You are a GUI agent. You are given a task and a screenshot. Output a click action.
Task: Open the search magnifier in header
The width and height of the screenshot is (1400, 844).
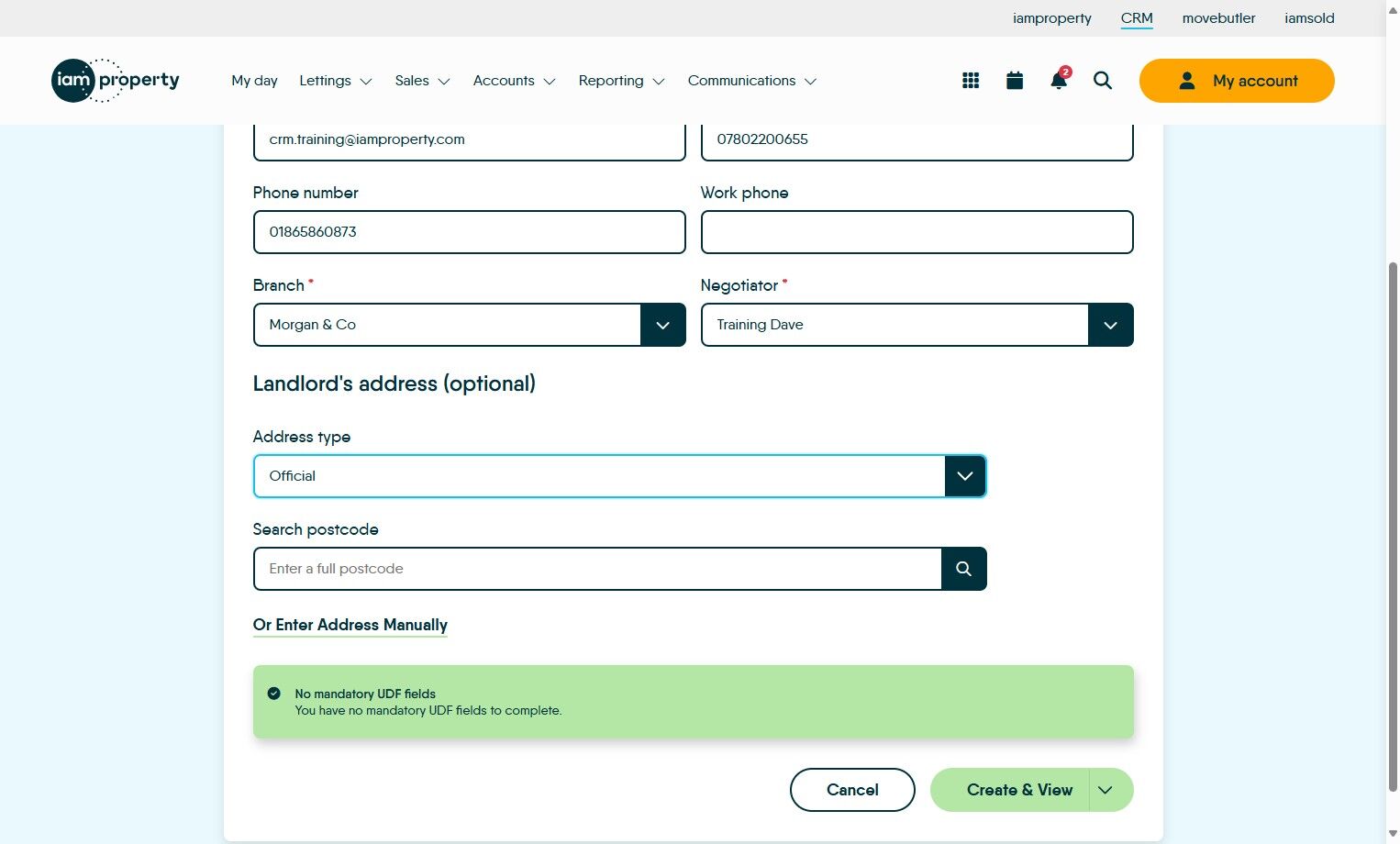coord(1103,81)
